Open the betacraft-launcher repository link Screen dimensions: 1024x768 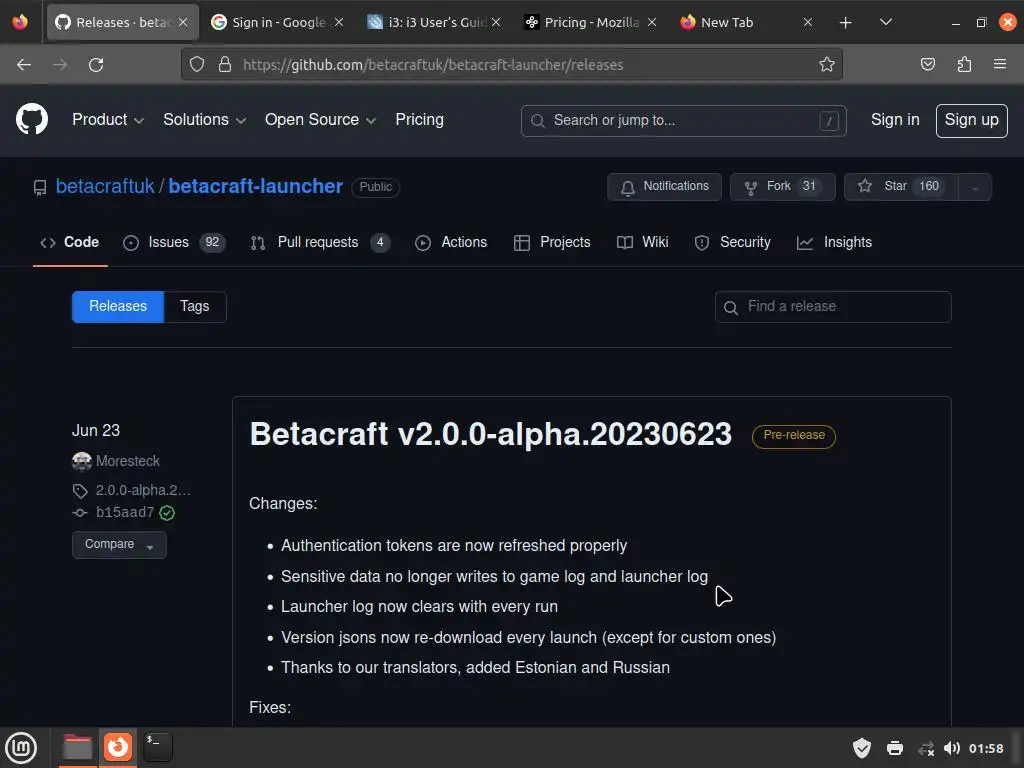coord(255,186)
